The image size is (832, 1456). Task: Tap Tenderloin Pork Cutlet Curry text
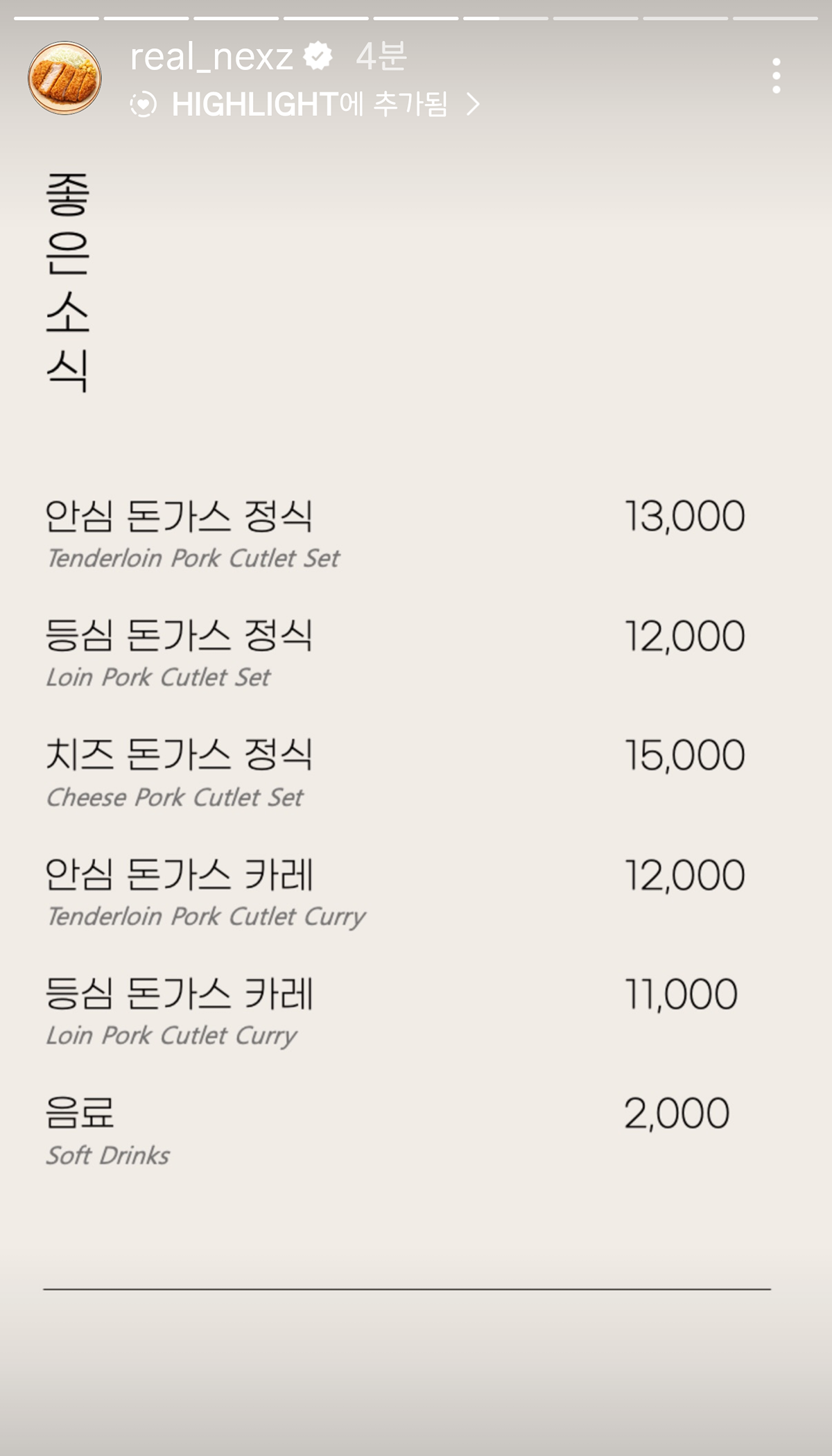tap(206, 917)
